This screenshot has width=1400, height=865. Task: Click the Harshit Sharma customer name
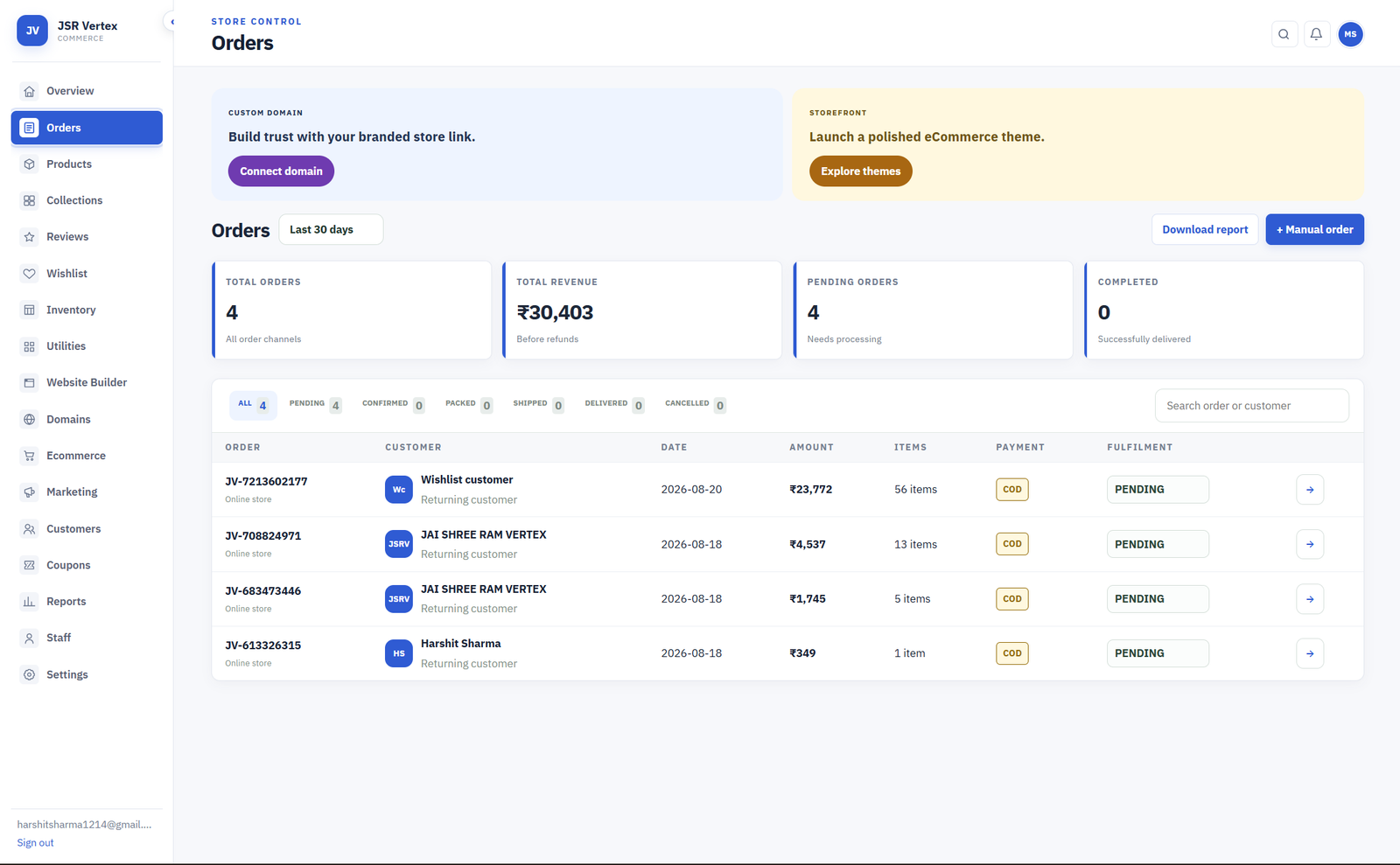coord(461,644)
